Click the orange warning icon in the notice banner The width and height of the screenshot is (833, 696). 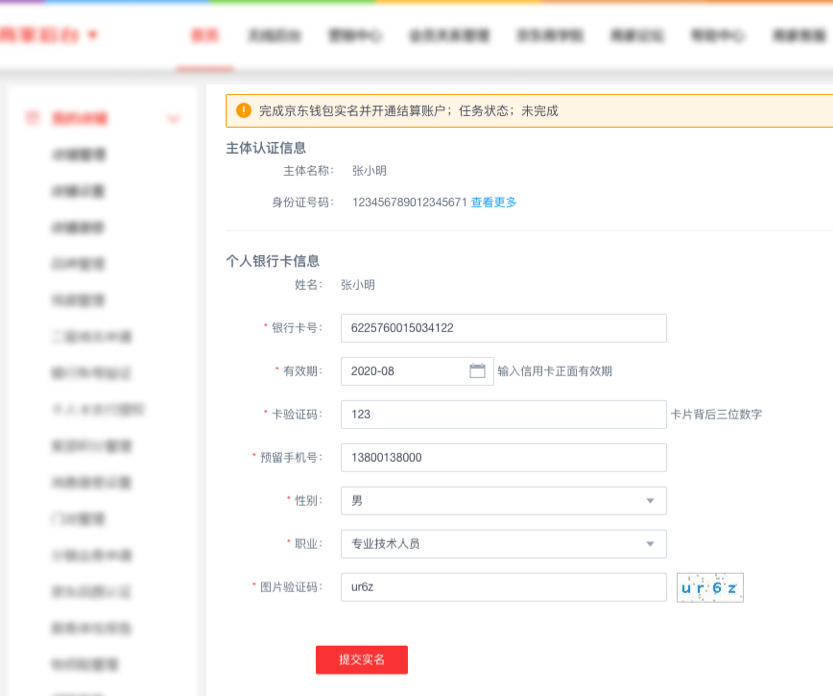(x=243, y=111)
